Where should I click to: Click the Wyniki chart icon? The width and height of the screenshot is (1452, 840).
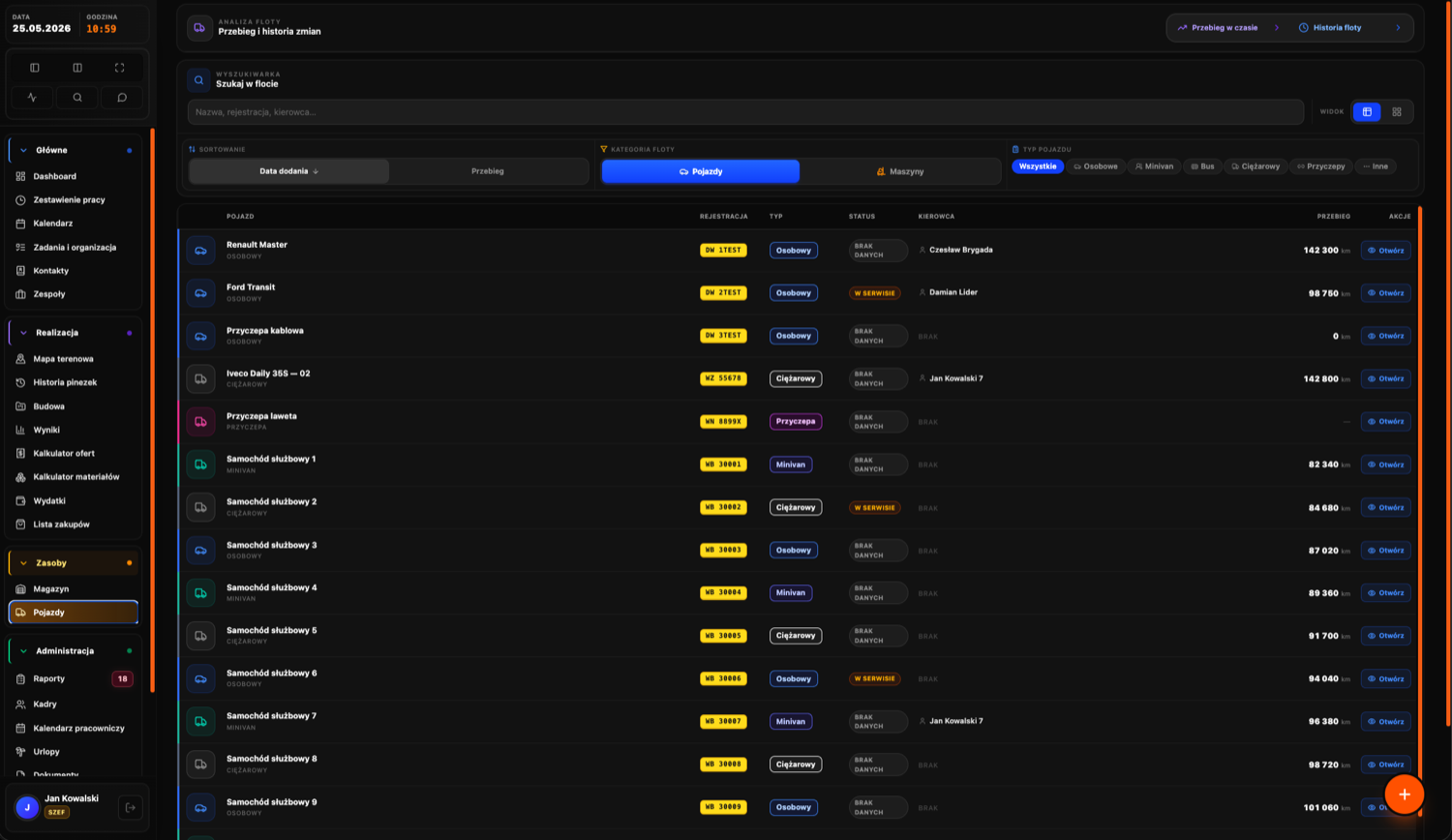20,430
